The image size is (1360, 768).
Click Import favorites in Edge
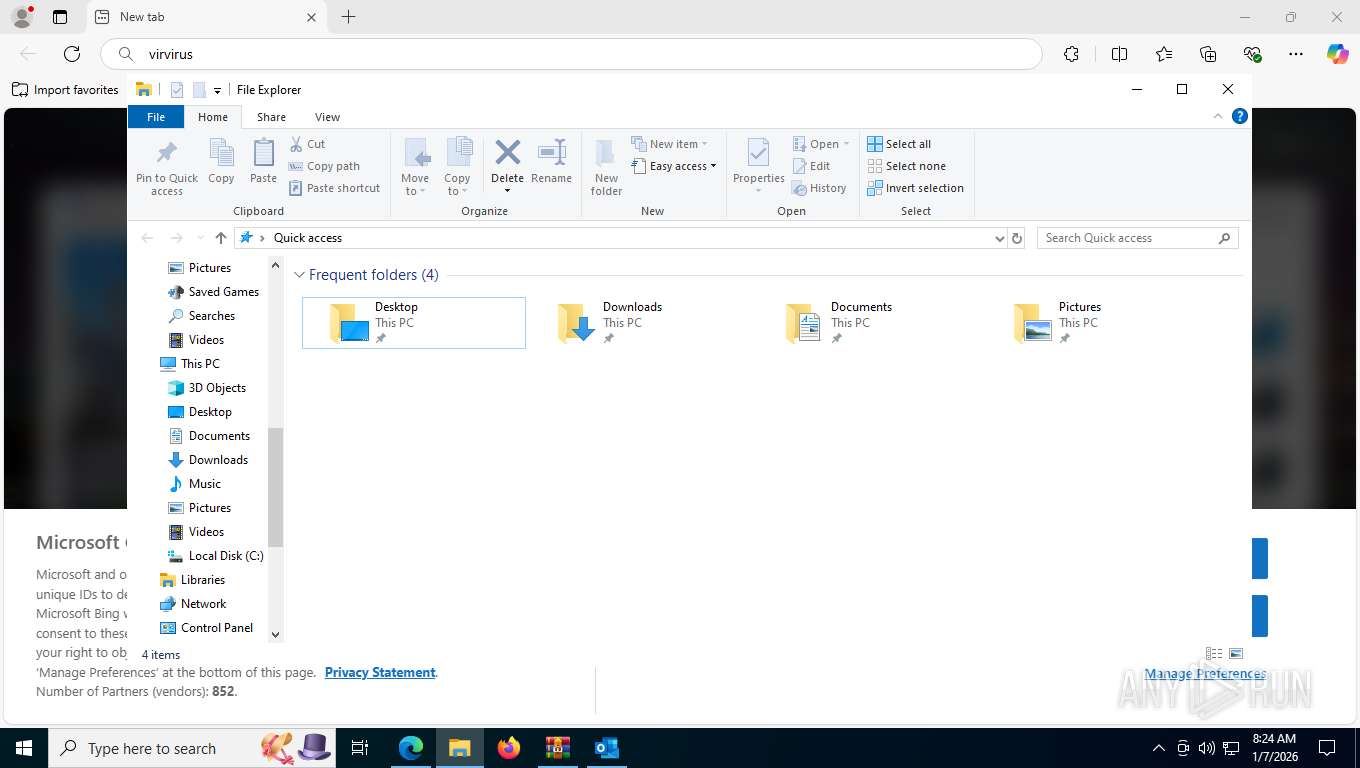point(66,90)
